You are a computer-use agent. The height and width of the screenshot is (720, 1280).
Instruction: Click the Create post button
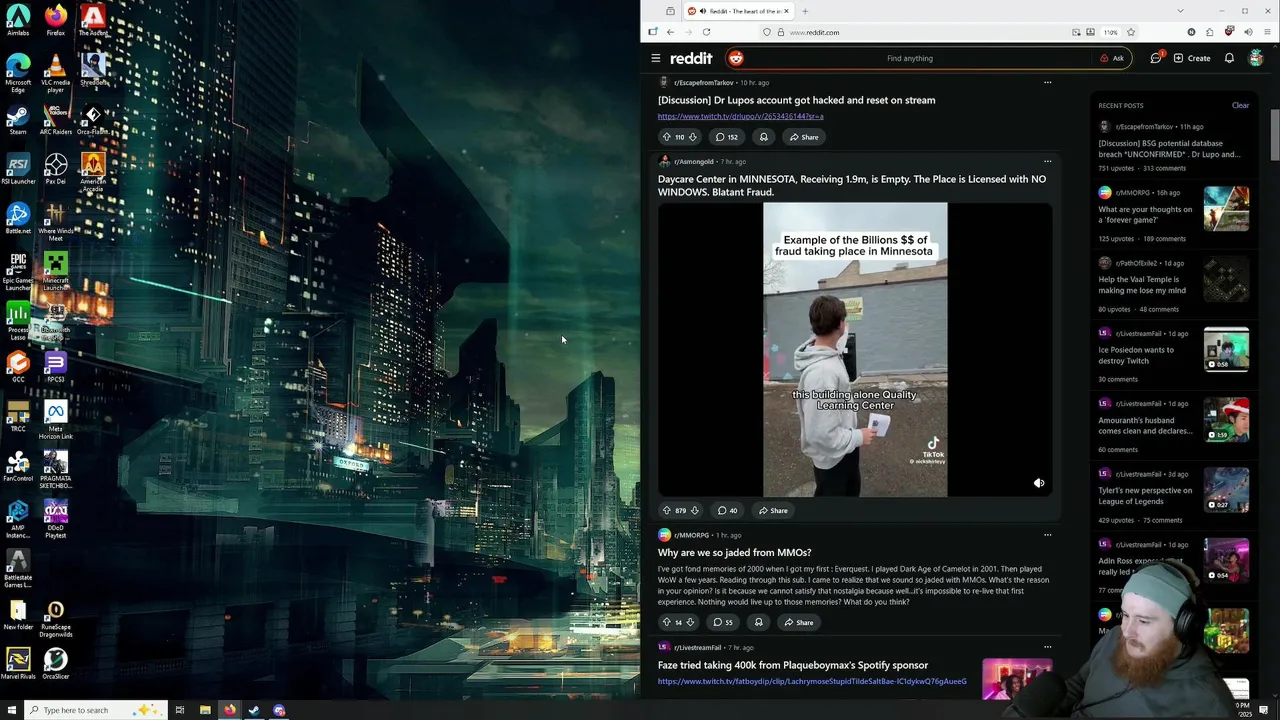pyautogui.click(x=1192, y=58)
